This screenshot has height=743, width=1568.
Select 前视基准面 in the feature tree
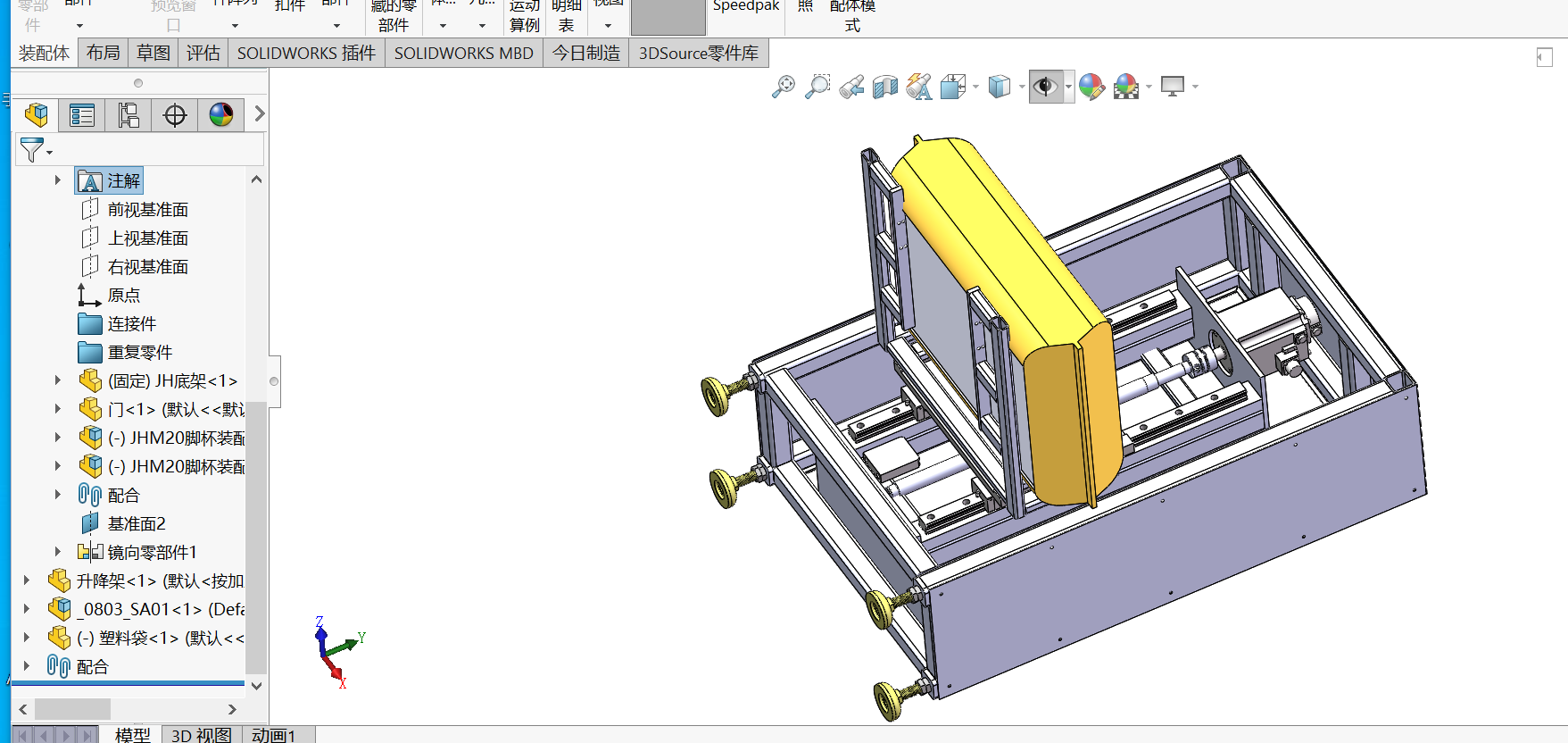tap(147, 210)
